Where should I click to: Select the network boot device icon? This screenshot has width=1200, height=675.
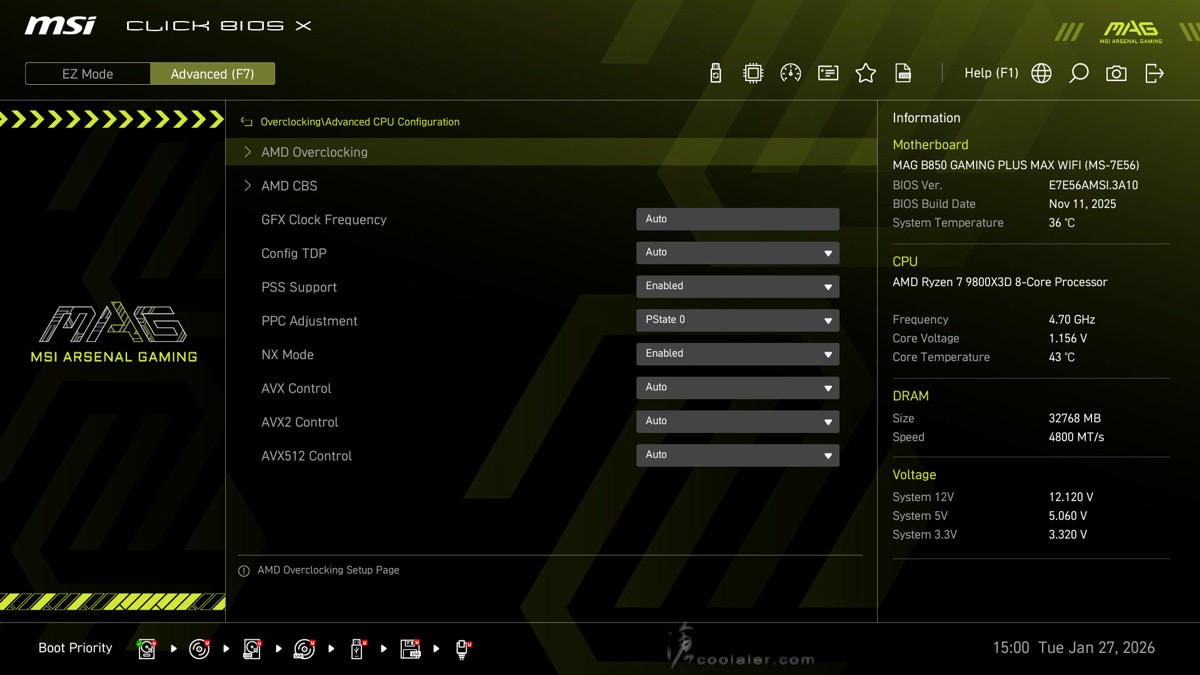(462, 649)
